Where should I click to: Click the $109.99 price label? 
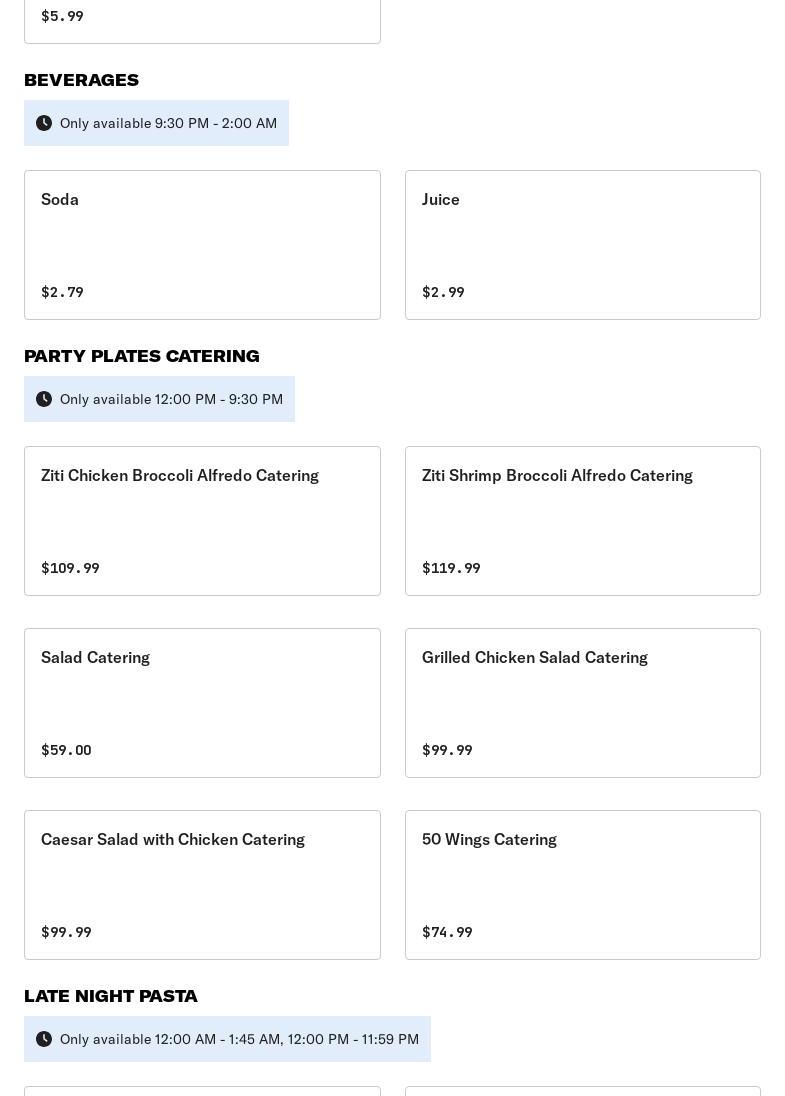(70, 568)
